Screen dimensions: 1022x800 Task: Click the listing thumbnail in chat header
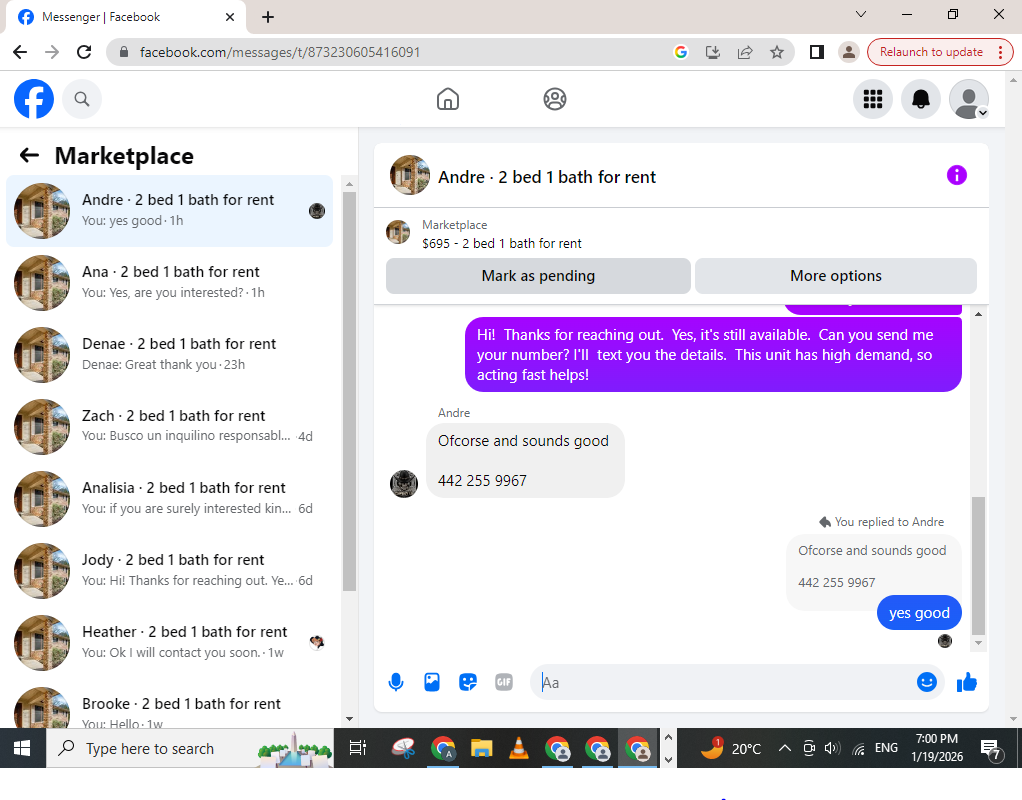tap(409, 175)
